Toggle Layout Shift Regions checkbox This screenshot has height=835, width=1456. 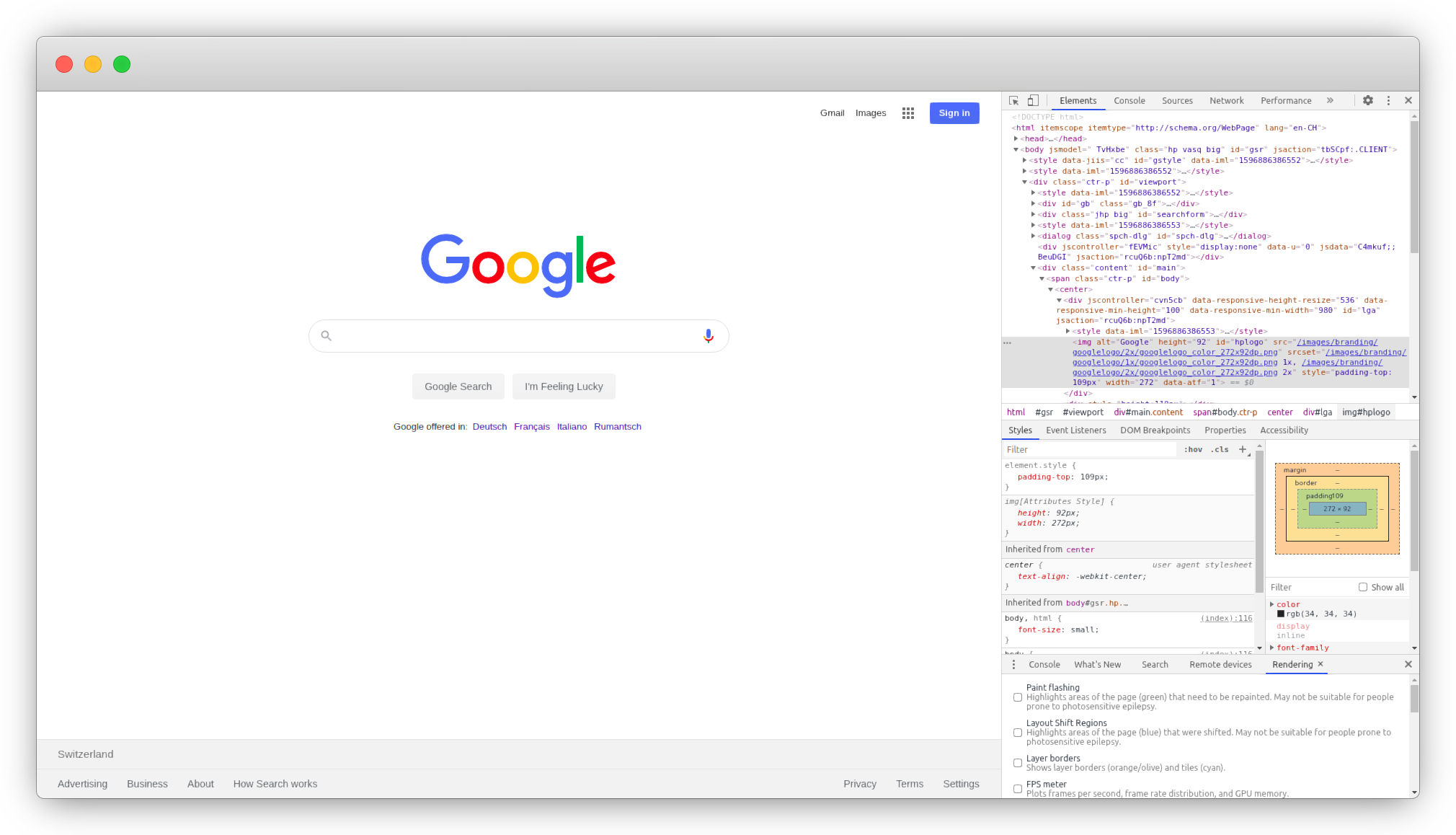[x=1018, y=732]
